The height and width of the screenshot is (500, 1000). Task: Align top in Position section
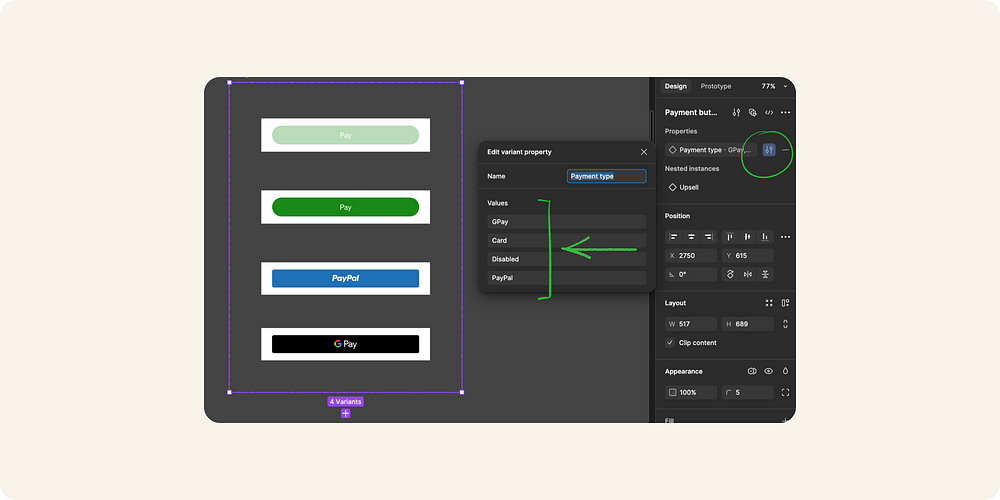[730, 237]
